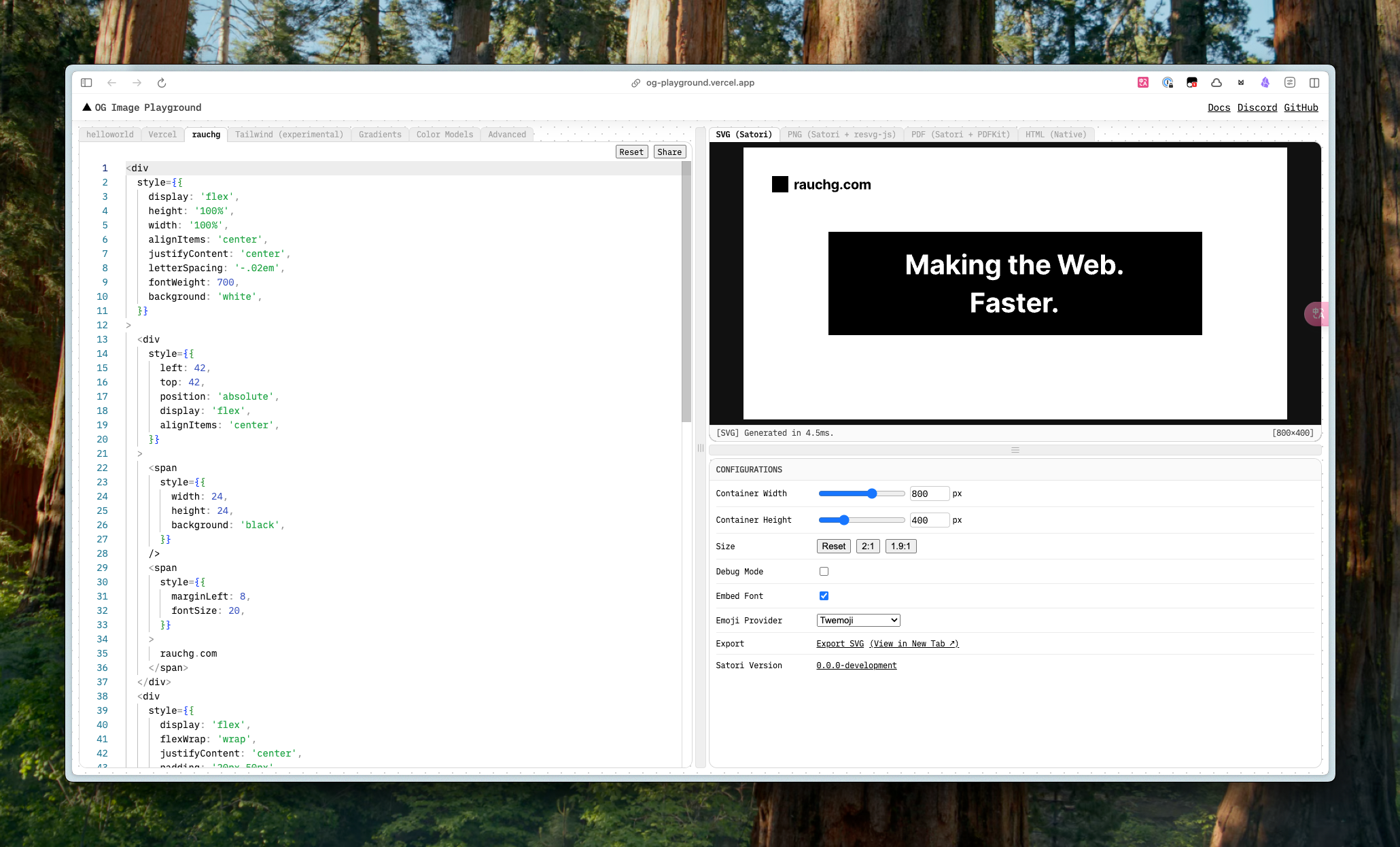Viewport: 1400px width, 847px height.
Task: Click the Share button
Action: (x=670, y=151)
